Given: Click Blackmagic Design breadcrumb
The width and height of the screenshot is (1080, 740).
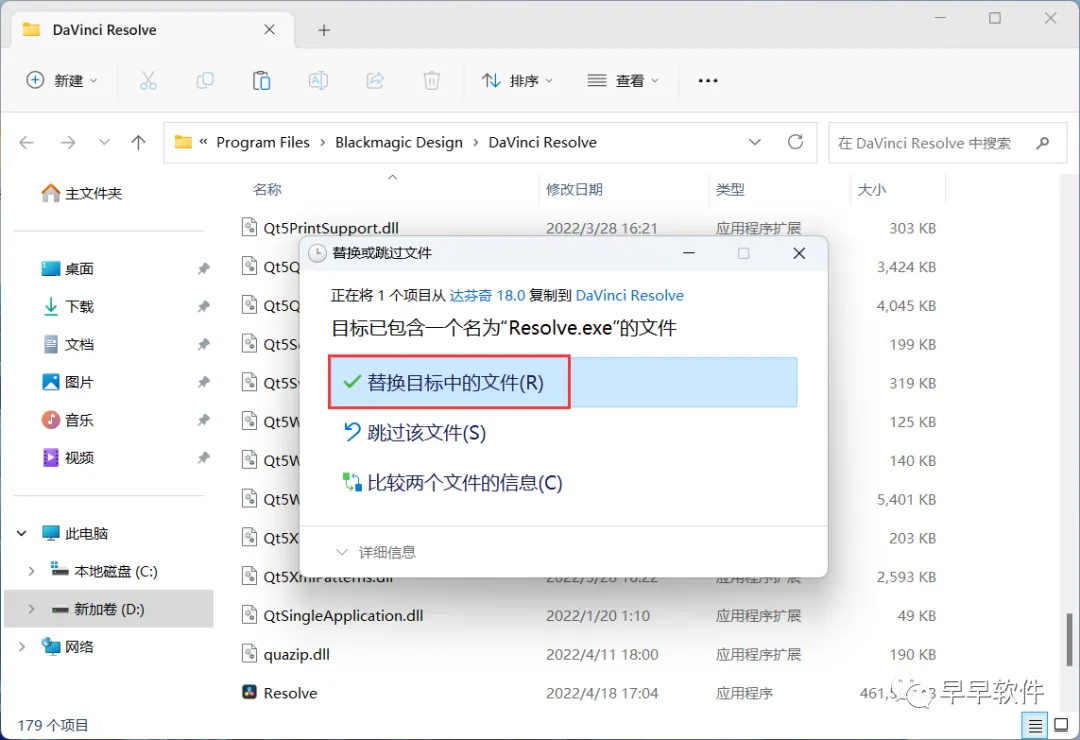Looking at the screenshot, I should point(399,143).
